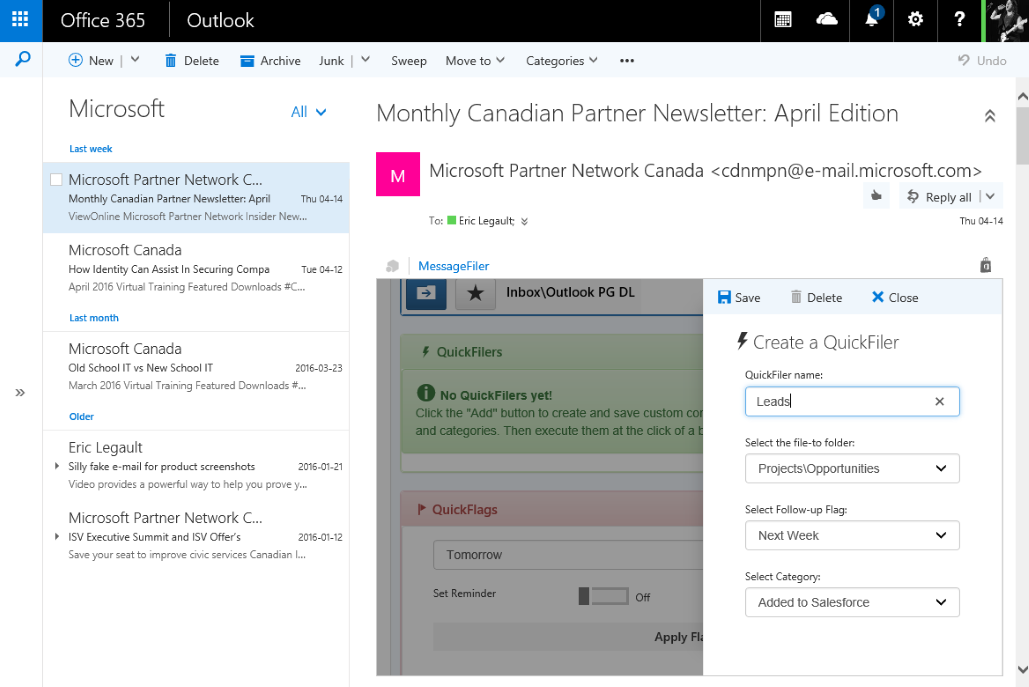This screenshot has height=687, width=1029.
Task: Open the Categories dropdown
Action: pyautogui.click(x=562, y=60)
